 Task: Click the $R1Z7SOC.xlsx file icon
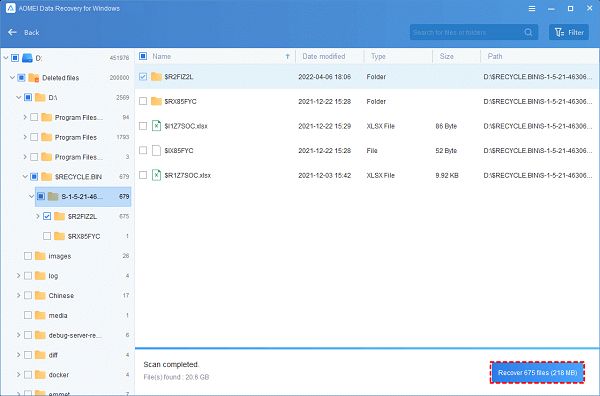click(x=156, y=175)
